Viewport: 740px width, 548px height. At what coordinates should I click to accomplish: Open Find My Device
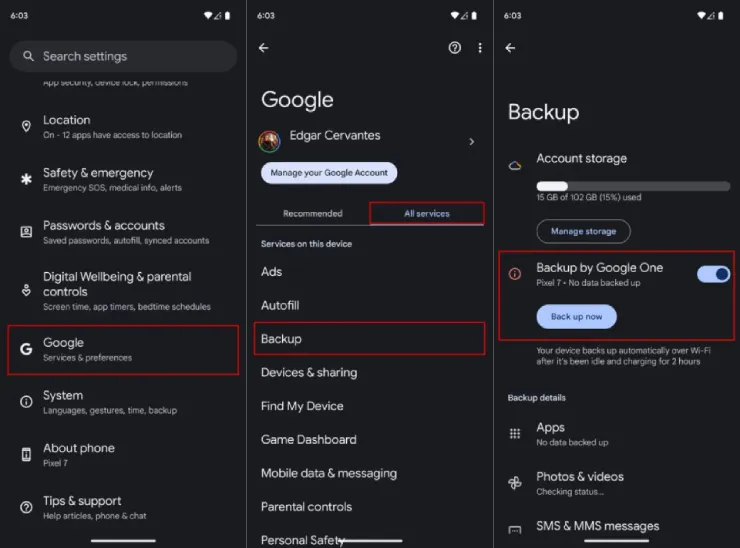coord(369,406)
